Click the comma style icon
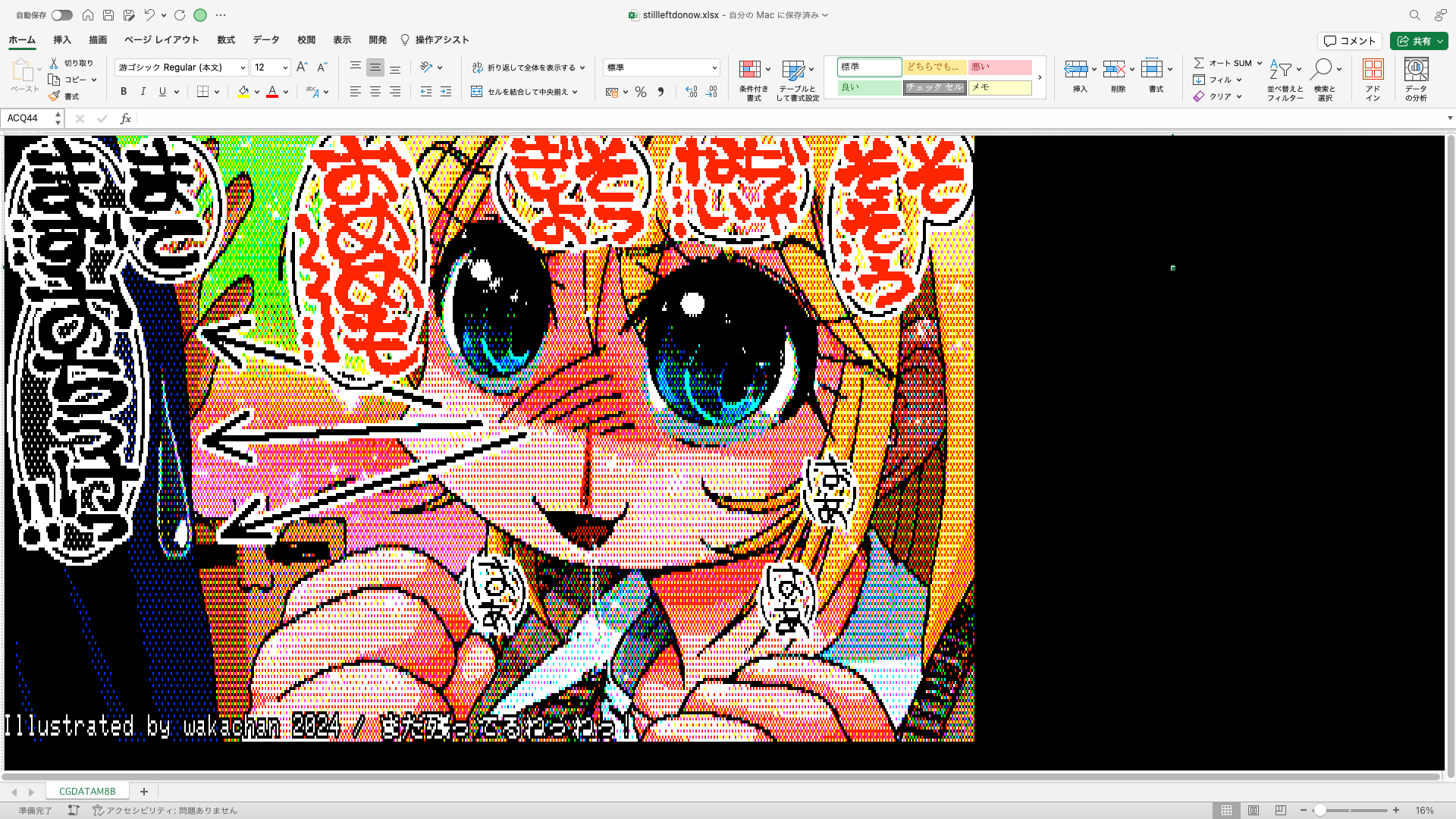Viewport: 1456px width, 819px height. [661, 92]
